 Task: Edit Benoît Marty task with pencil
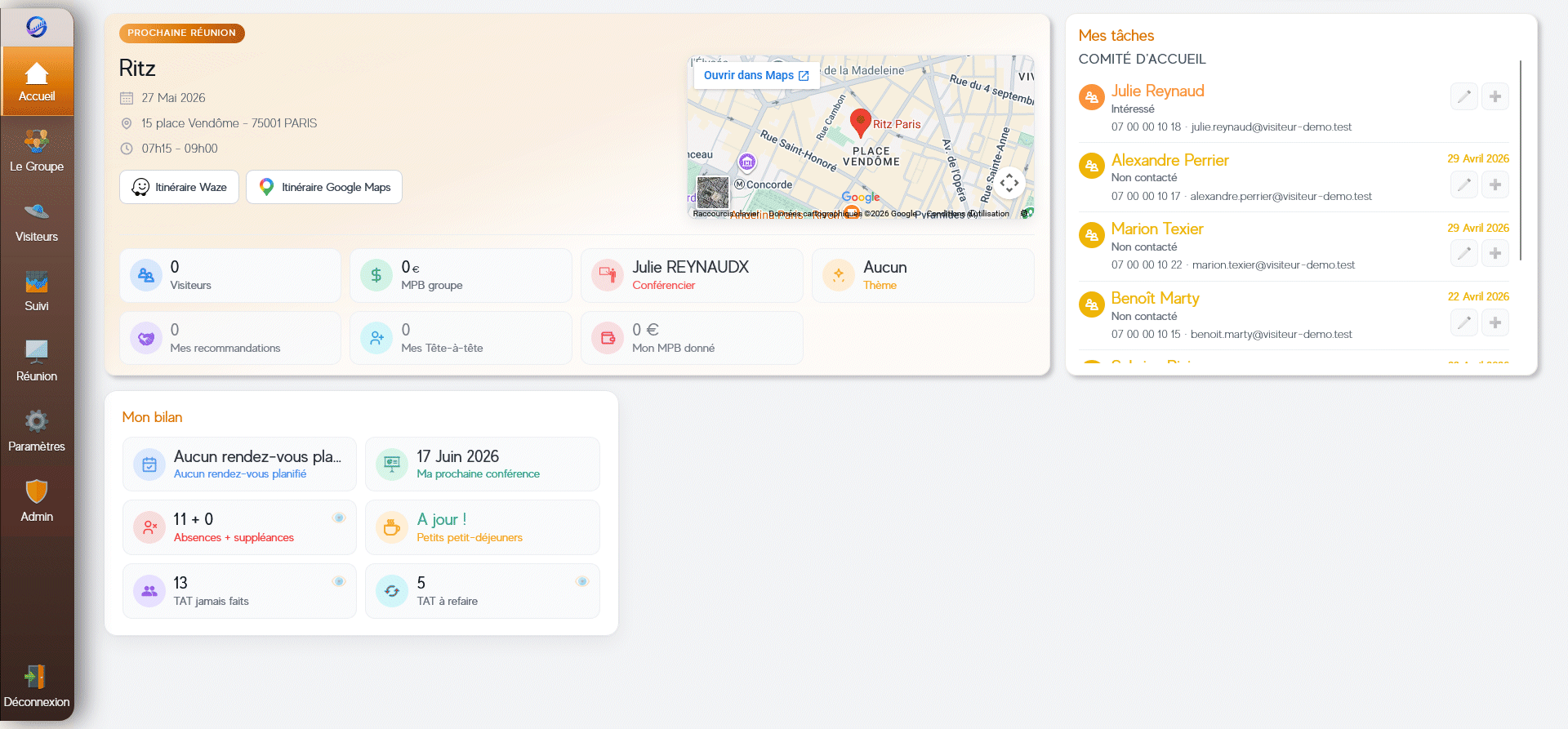(x=1464, y=322)
